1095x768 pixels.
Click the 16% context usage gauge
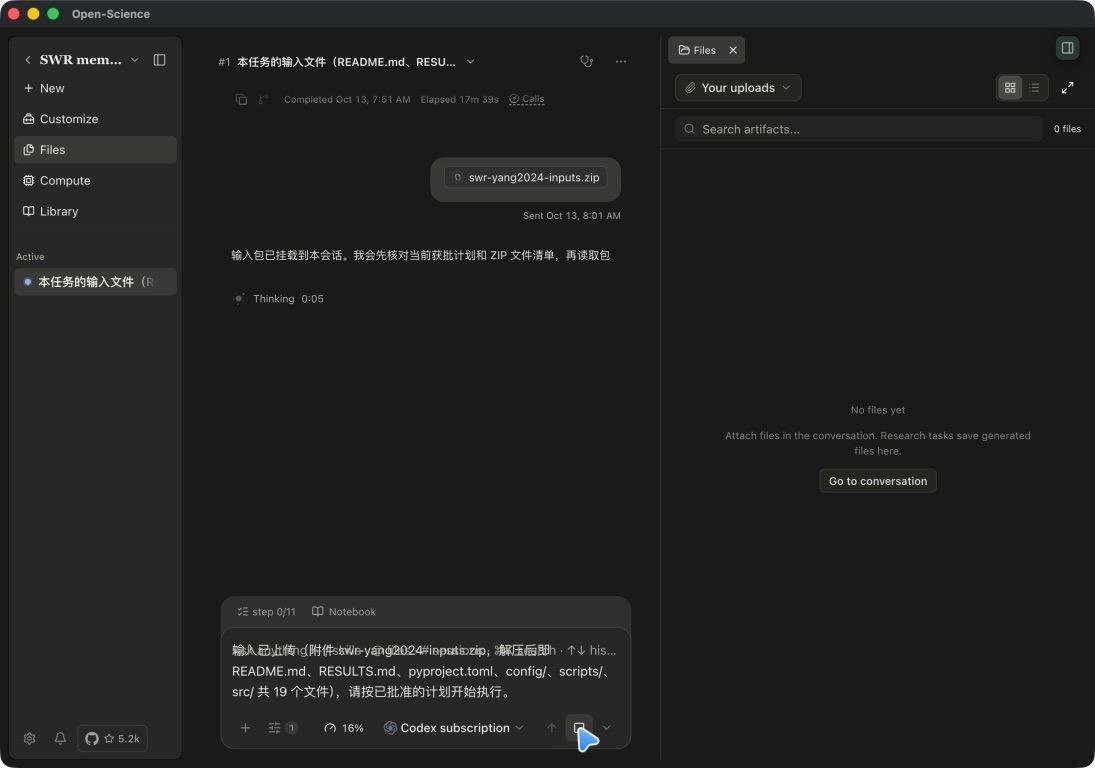coord(344,728)
